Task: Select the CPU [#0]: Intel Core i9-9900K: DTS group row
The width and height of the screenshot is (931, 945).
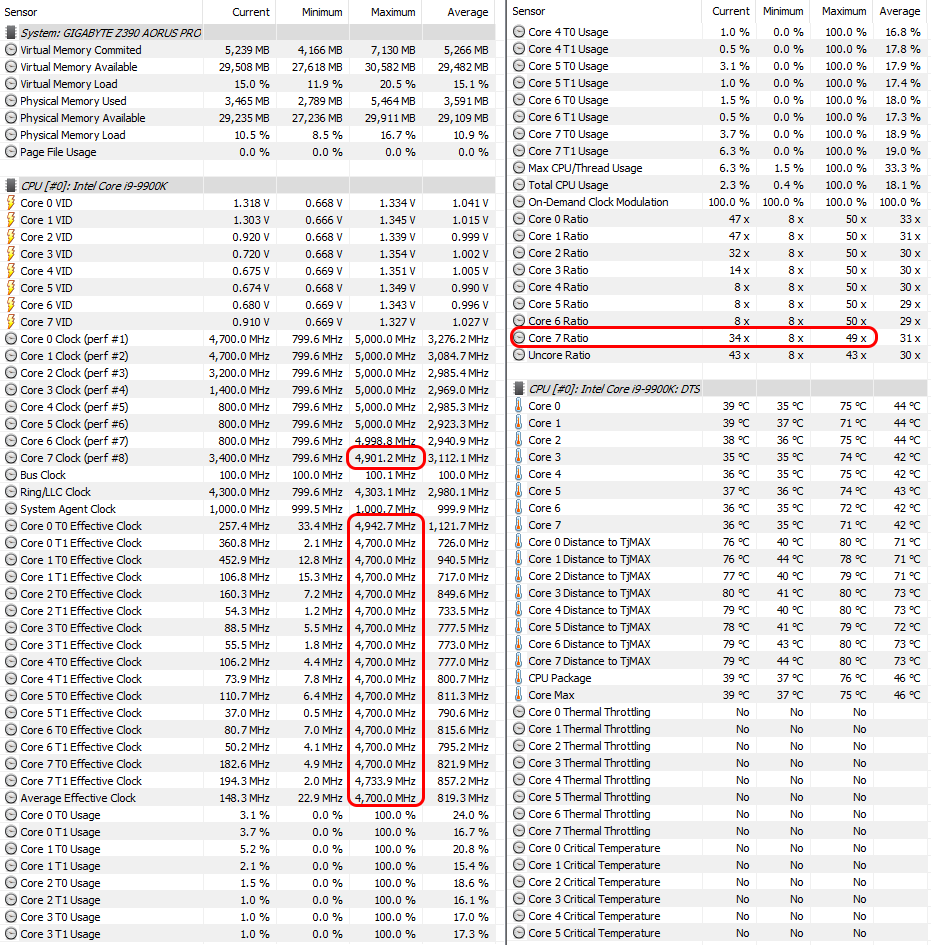Action: [x=718, y=389]
